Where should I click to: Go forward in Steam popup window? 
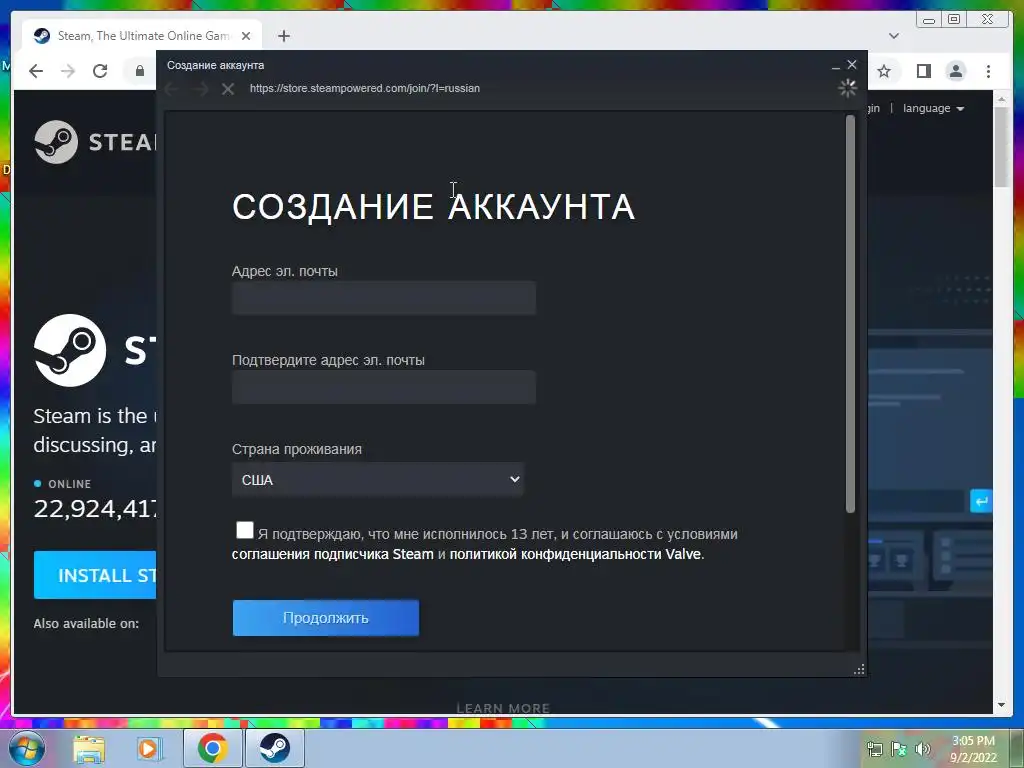(200, 89)
